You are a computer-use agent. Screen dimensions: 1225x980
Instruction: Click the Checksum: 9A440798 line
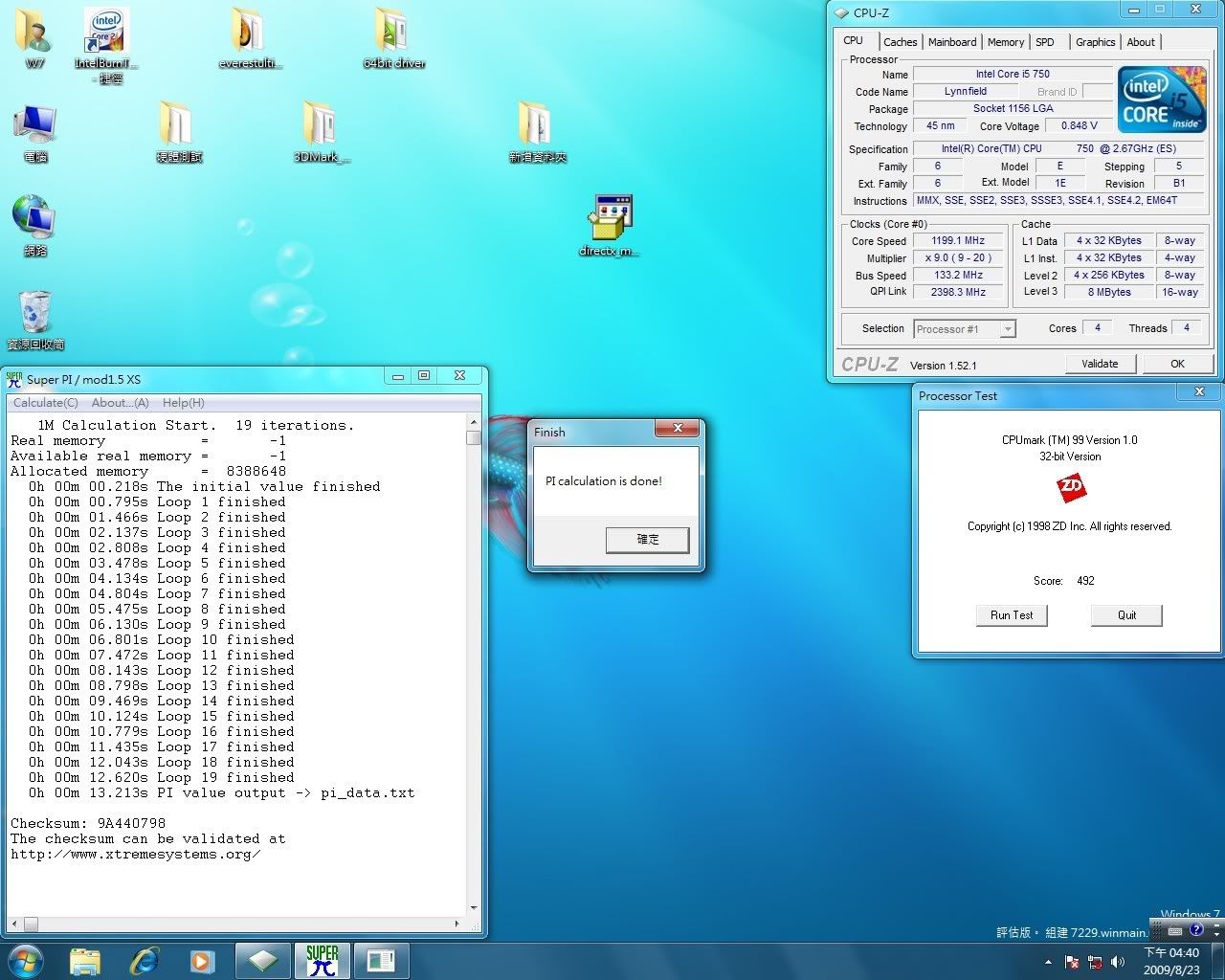(x=88, y=823)
